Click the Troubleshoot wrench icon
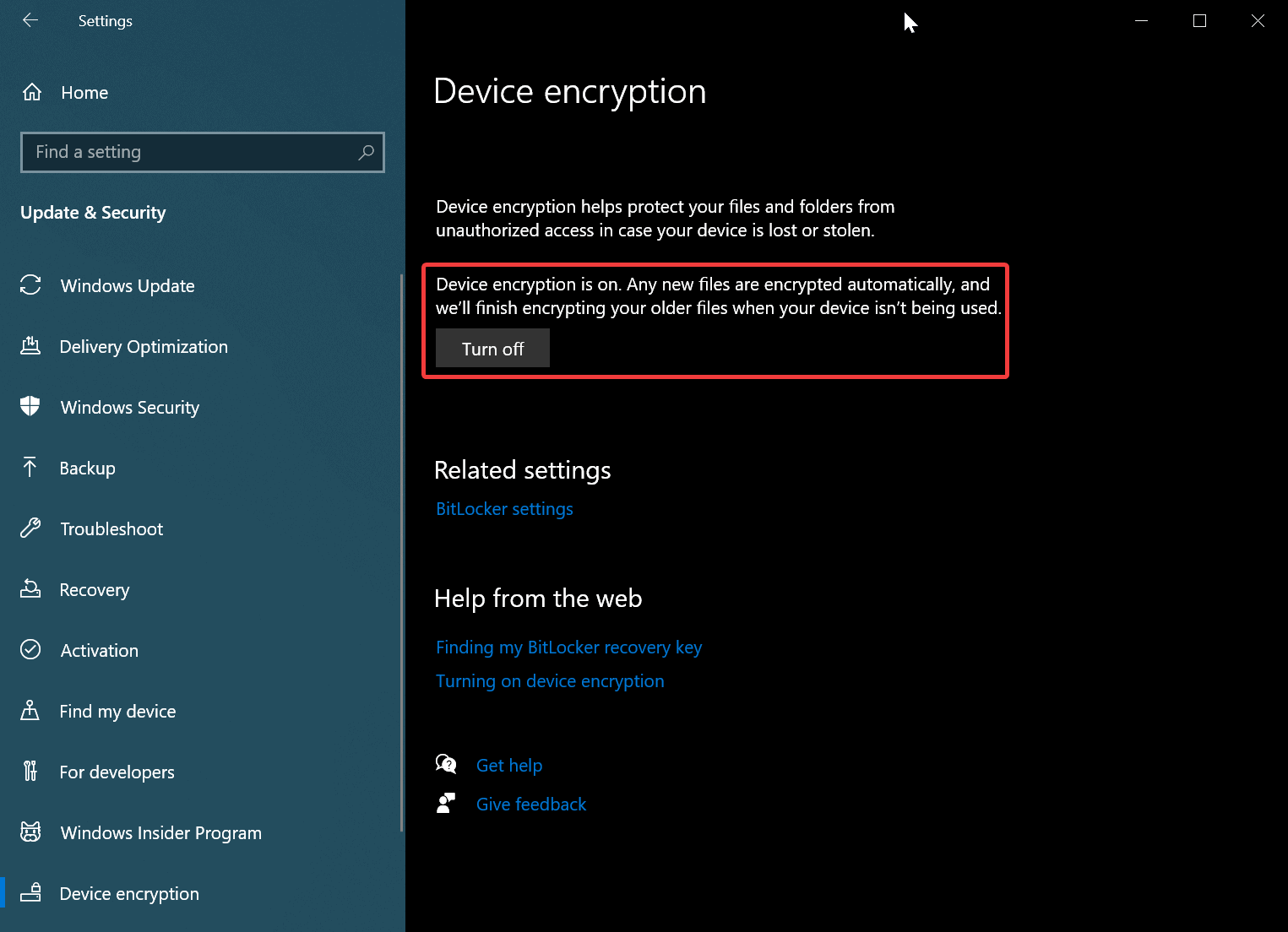Image resolution: width=1288 pixels, height=932 pixels. click(30, 528)
